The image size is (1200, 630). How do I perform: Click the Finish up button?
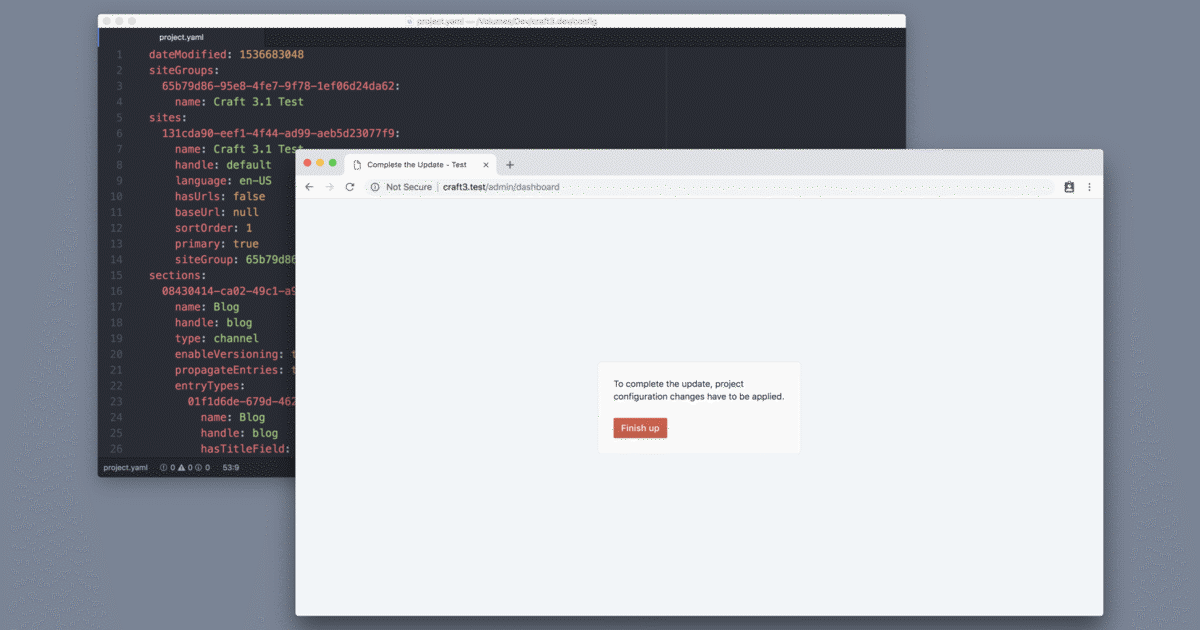tap(640, 428)
